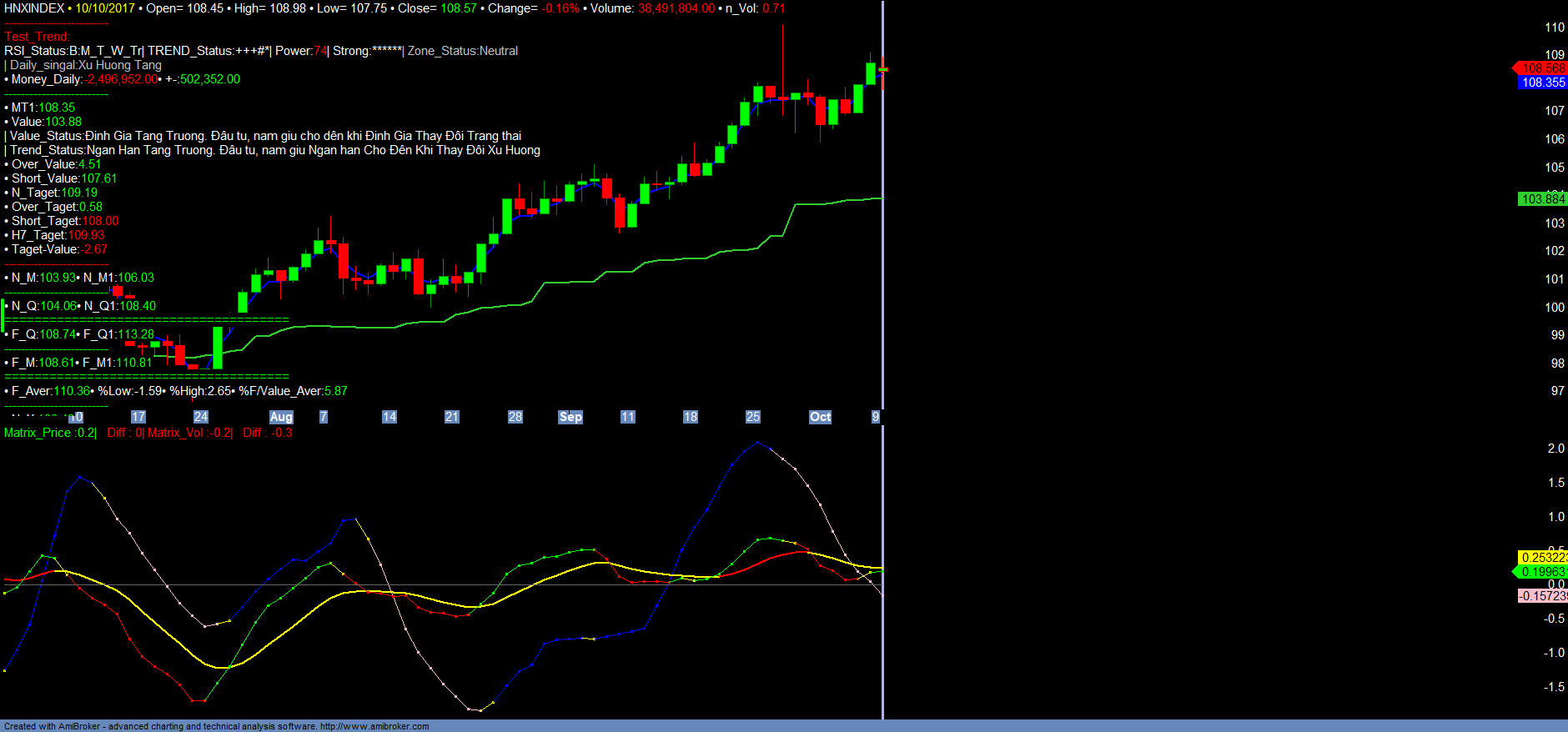
Task: Click the pink -0.15723 indicator tag
Action: 1543,596
